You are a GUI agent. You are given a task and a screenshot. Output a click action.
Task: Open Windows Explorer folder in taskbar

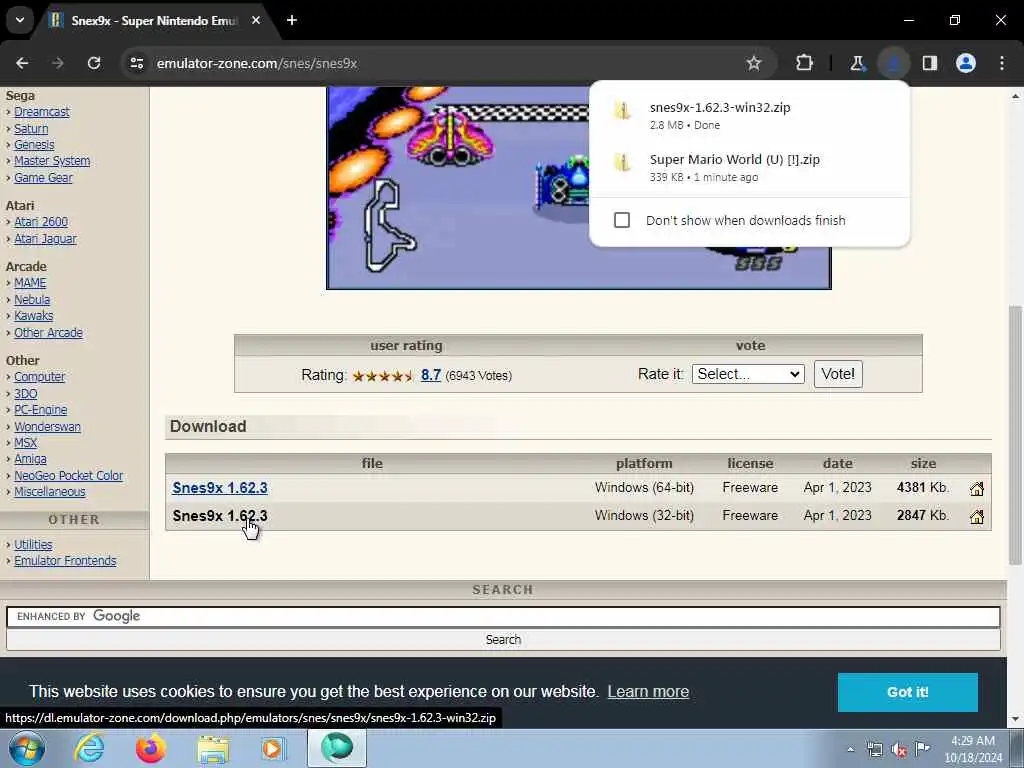[x=214, y=748]
